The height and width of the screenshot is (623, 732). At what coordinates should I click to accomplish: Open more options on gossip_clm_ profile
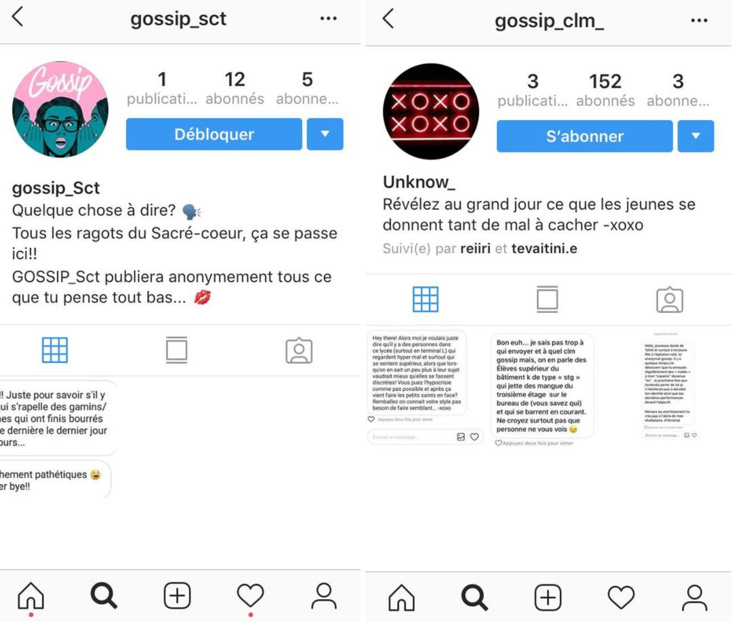[699, 20]
